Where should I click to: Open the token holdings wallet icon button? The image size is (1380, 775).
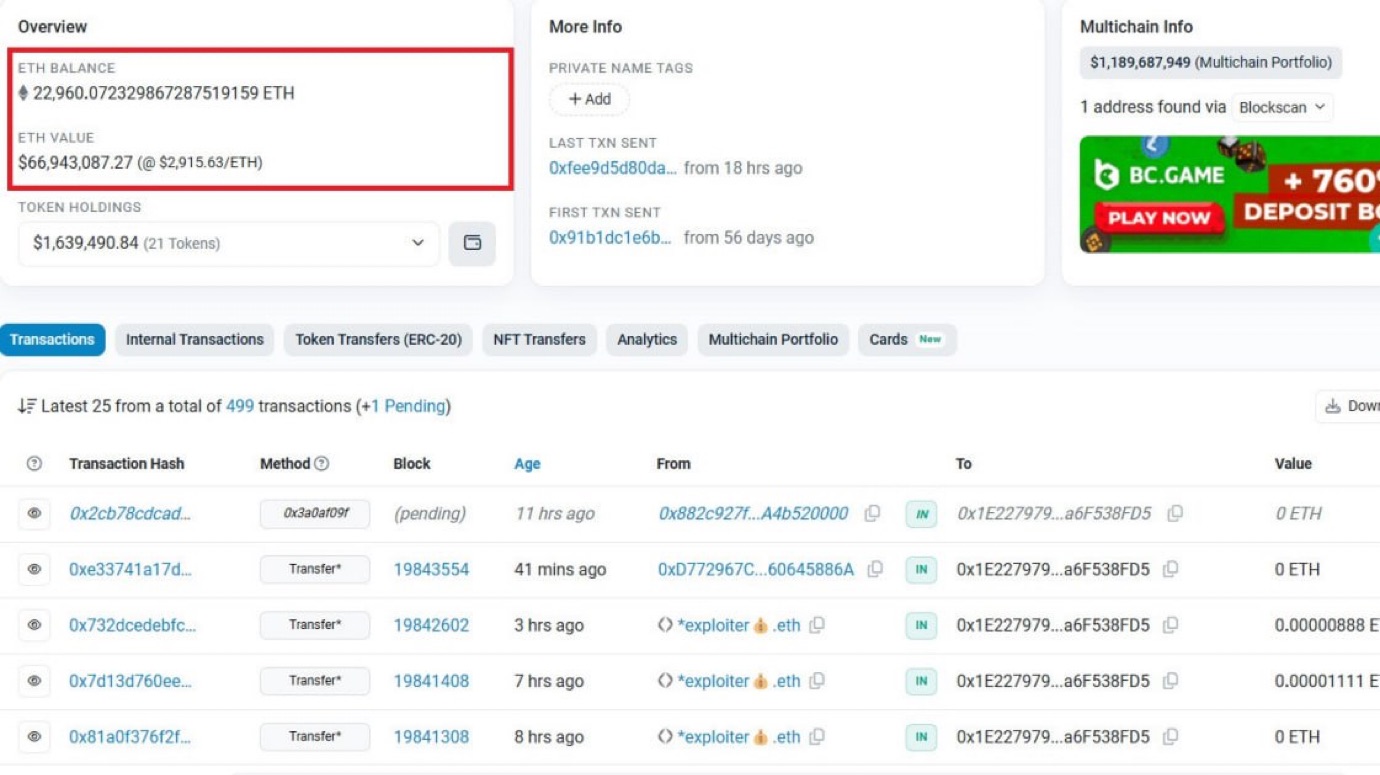coord(472,243)
